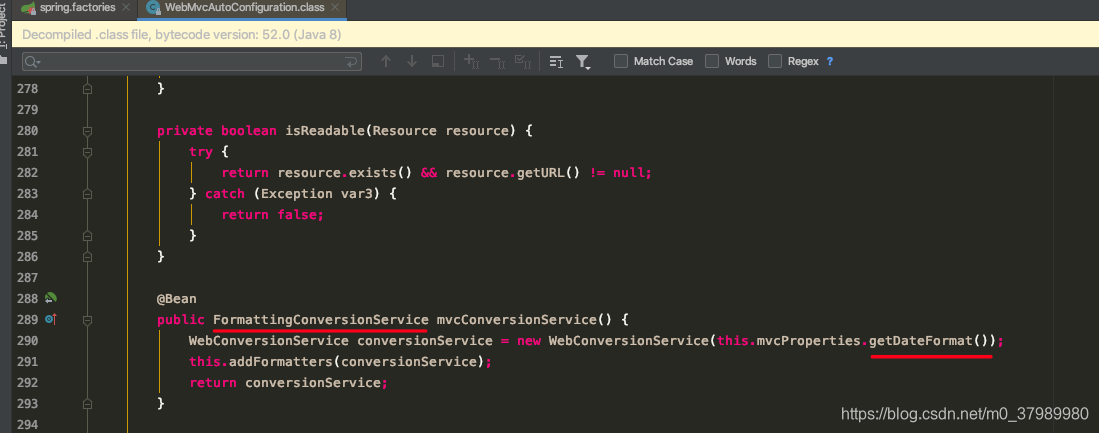
Task: Open the search filter funnel dropdown
Action: coord(582,62)
